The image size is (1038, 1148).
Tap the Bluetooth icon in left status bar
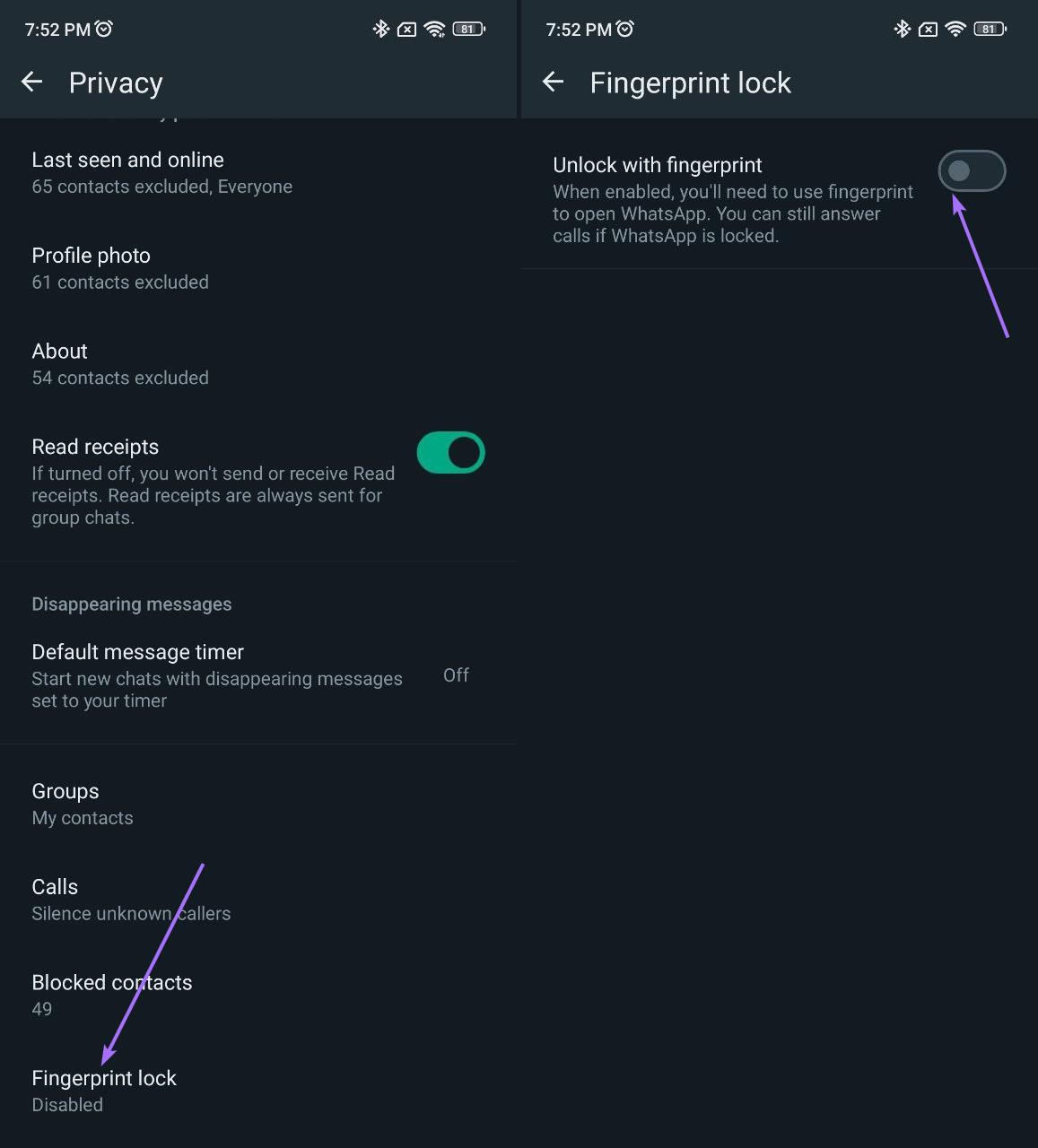point(380,29)
